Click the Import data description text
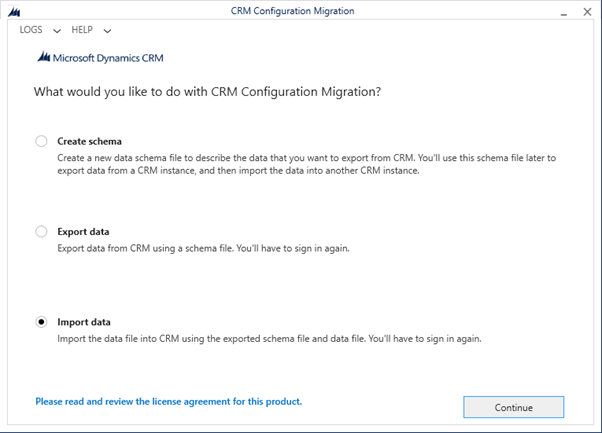Screen dimensions: 602x433 click(269, 339)
